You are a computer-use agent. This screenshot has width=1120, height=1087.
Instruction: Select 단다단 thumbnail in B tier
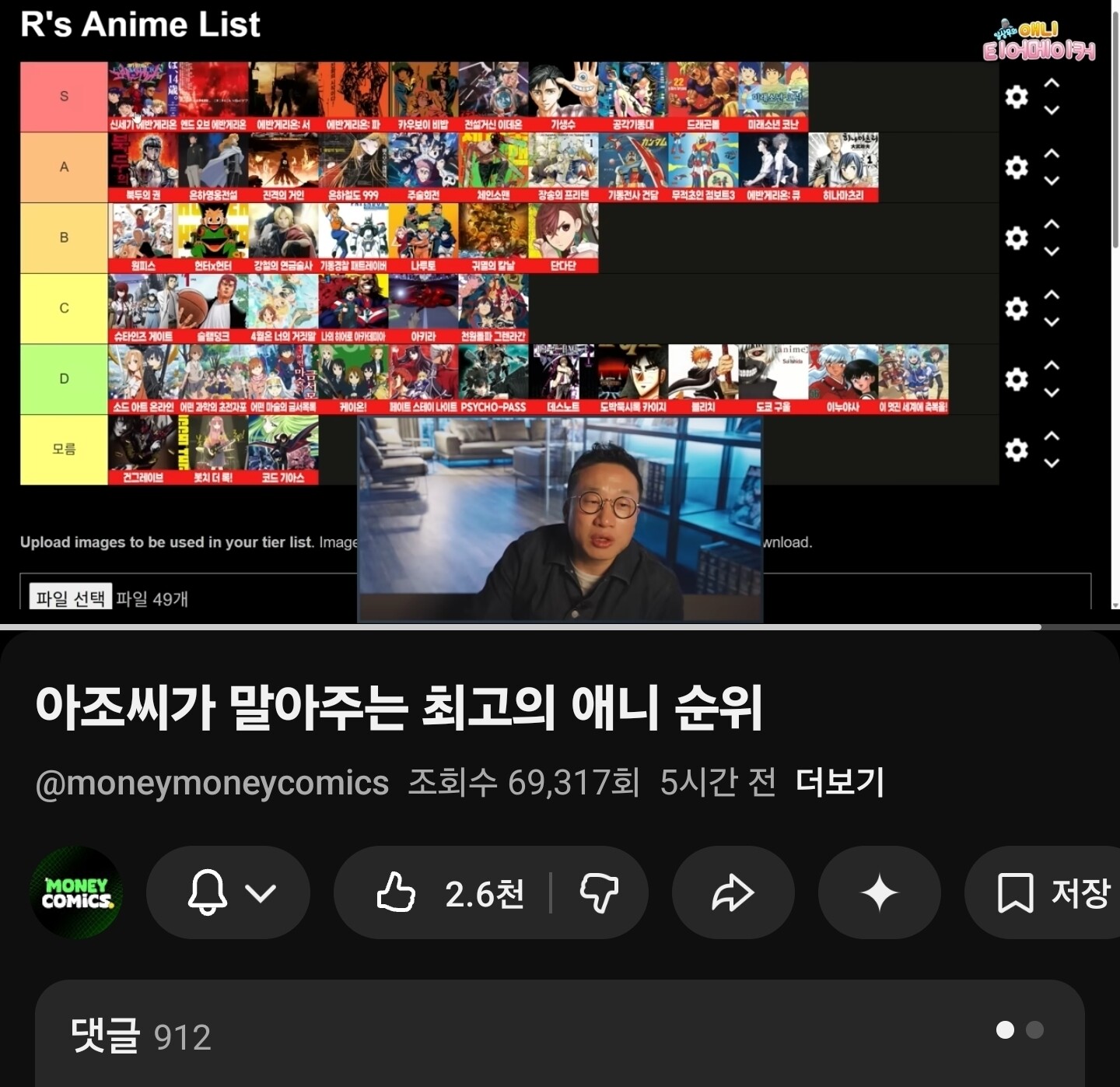[x=563, y=238]
